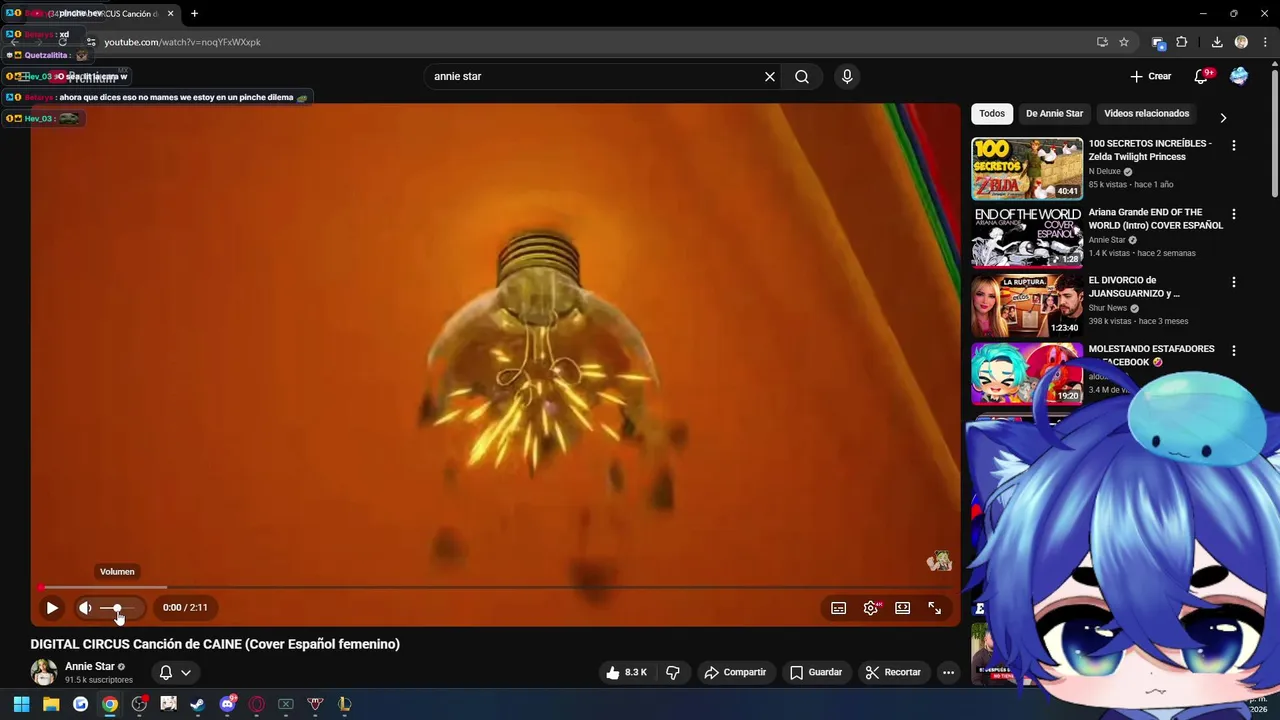Open the Annie Star channel name under the video
The width and height of the screenshot is (1280, 720).
[x=90, y=666]
